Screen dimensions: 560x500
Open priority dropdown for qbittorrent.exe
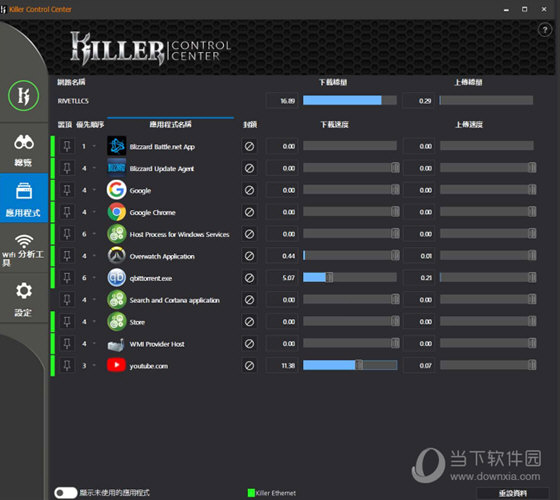pos(94,278)
